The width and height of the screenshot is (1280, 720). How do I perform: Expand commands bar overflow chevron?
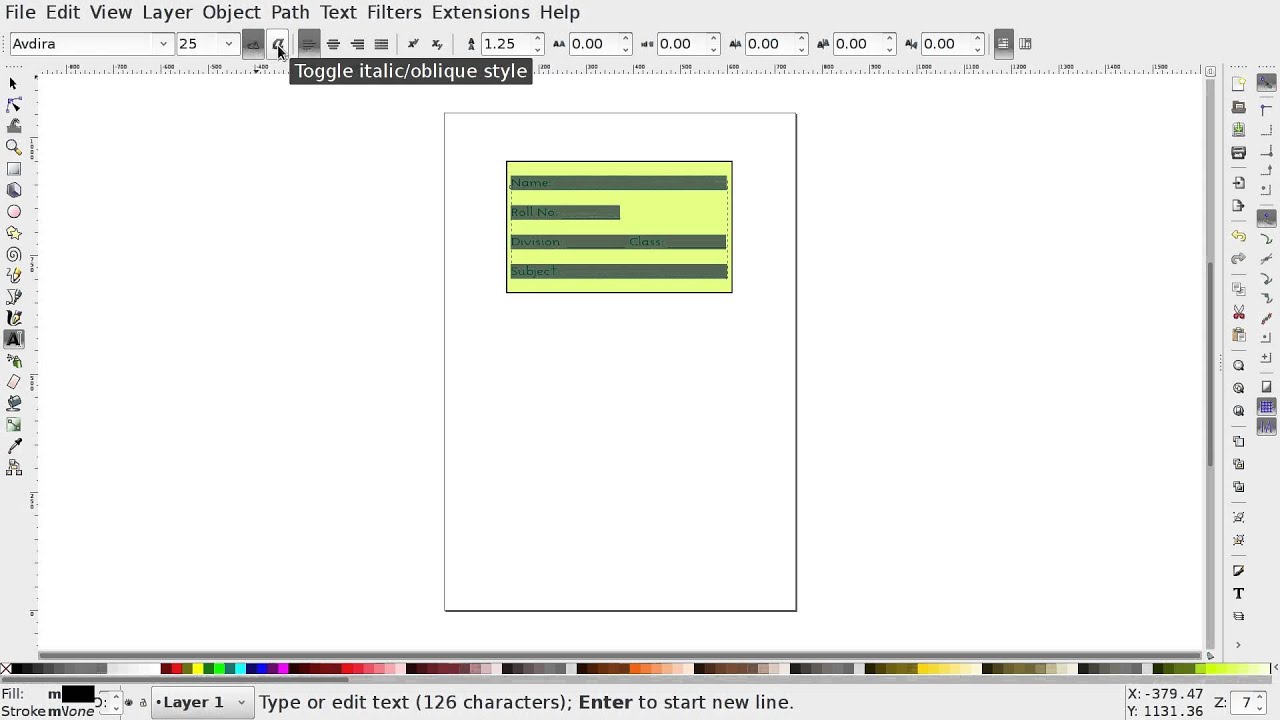click(1239, 645)
